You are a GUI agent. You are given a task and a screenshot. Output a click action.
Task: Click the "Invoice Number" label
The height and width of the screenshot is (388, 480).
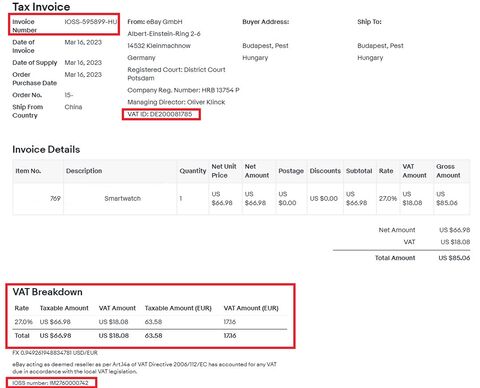[24, 26]
